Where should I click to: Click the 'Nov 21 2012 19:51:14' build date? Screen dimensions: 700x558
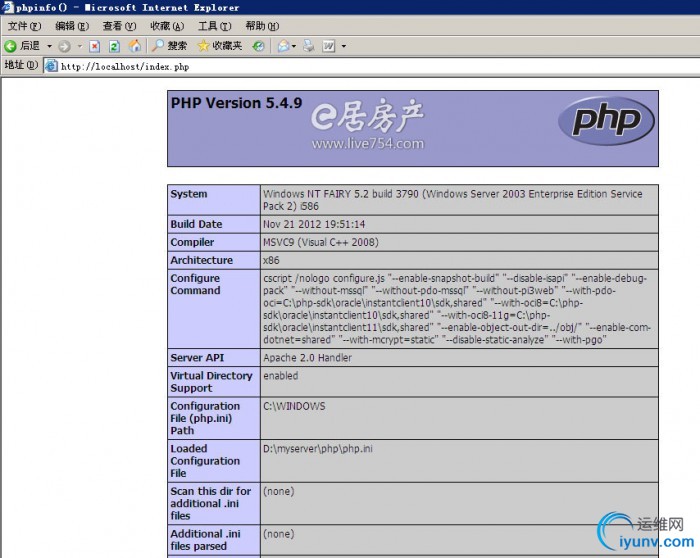coord(314,224)
